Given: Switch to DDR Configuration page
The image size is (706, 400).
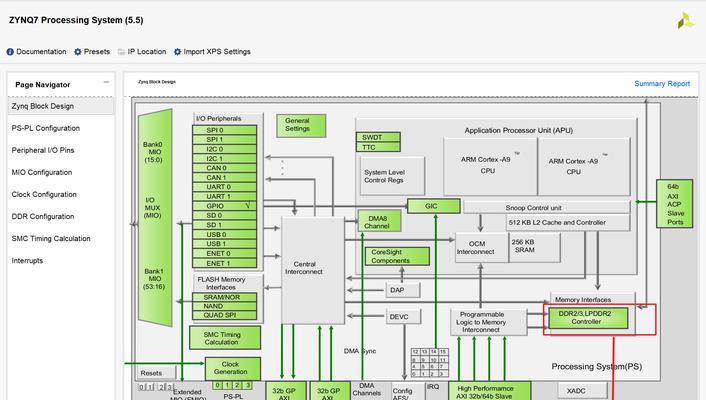Looking at the screenshot, I should [42, 216].
